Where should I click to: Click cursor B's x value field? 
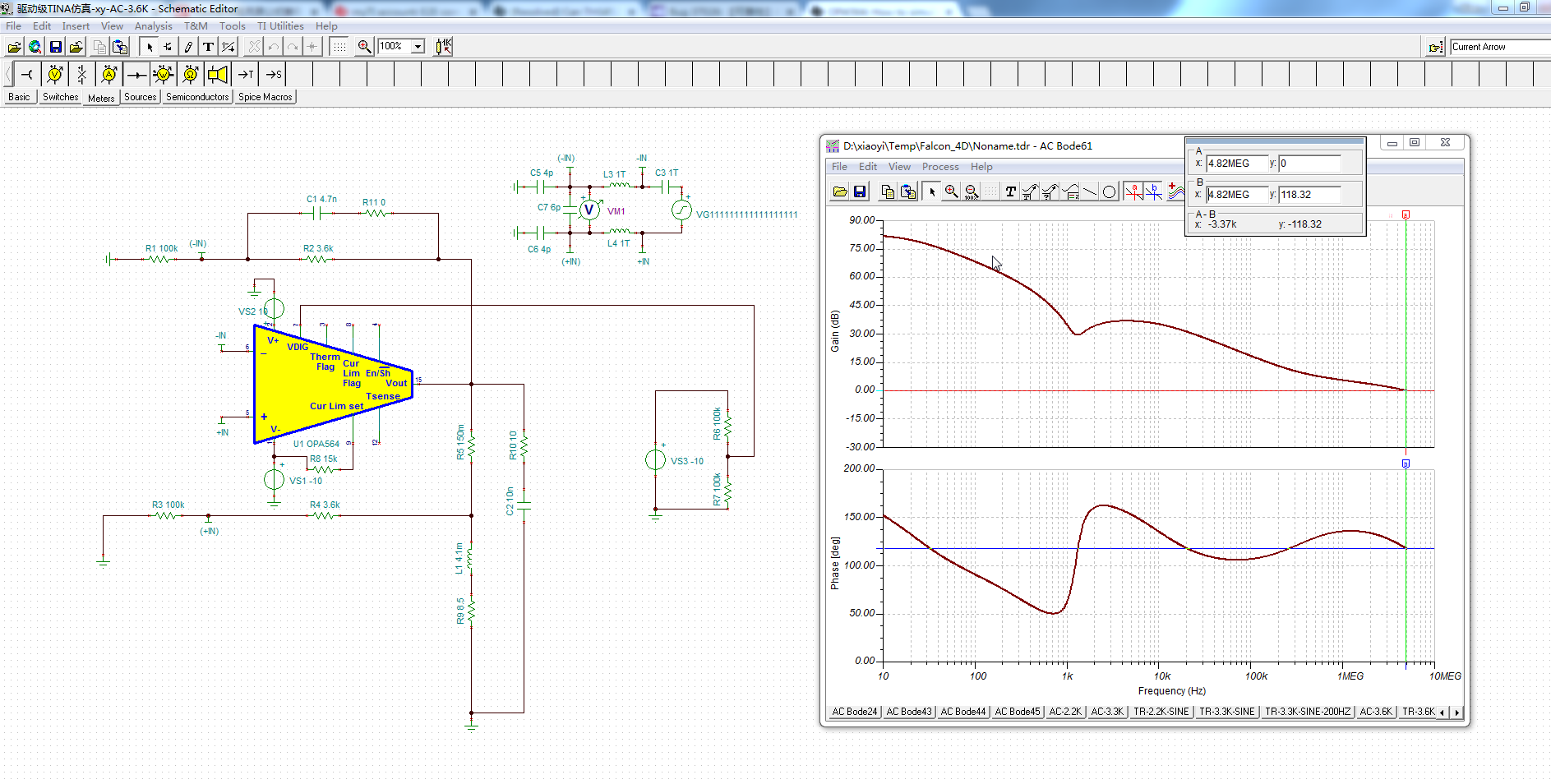click(1238, 195)
